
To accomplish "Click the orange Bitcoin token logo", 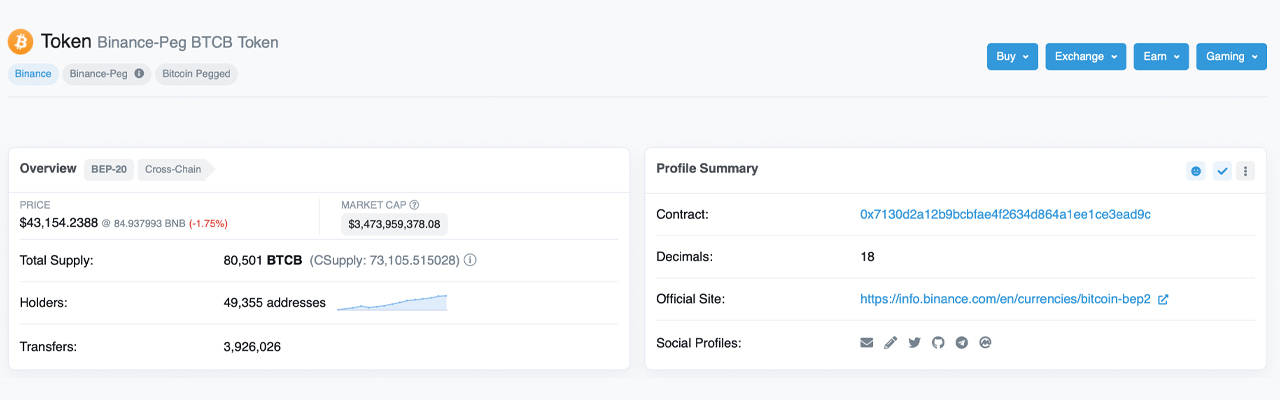I will tap(20, 42).
